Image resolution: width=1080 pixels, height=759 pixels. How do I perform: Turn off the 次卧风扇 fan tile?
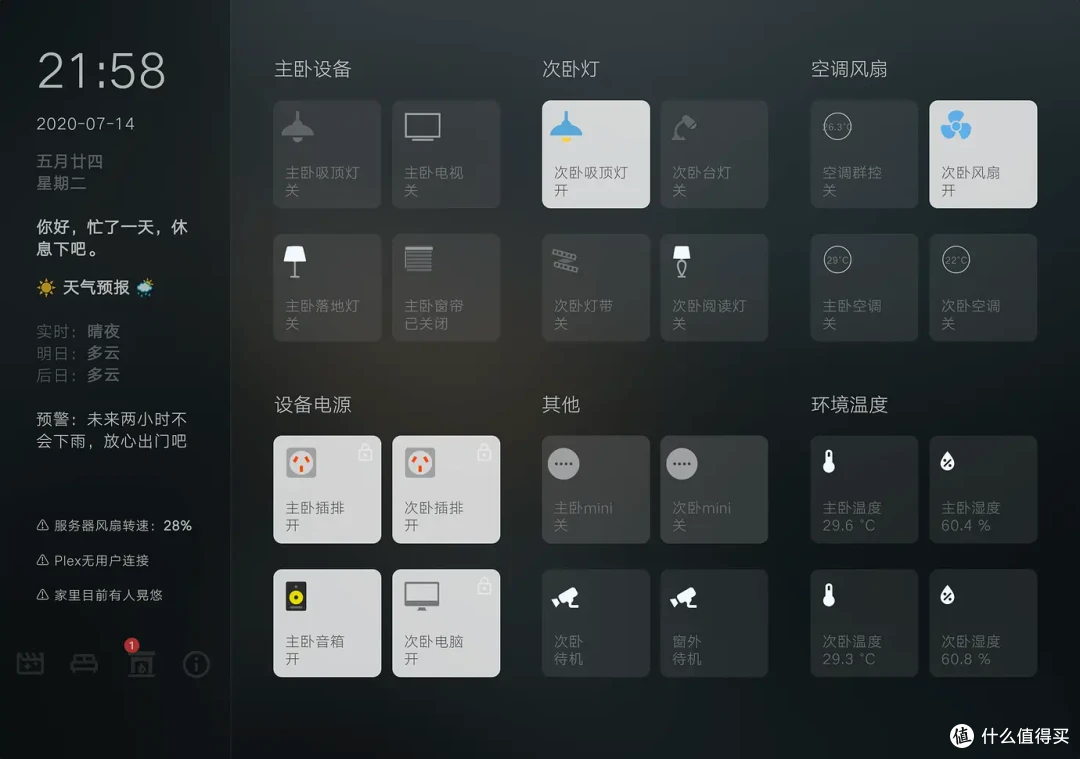983,154
